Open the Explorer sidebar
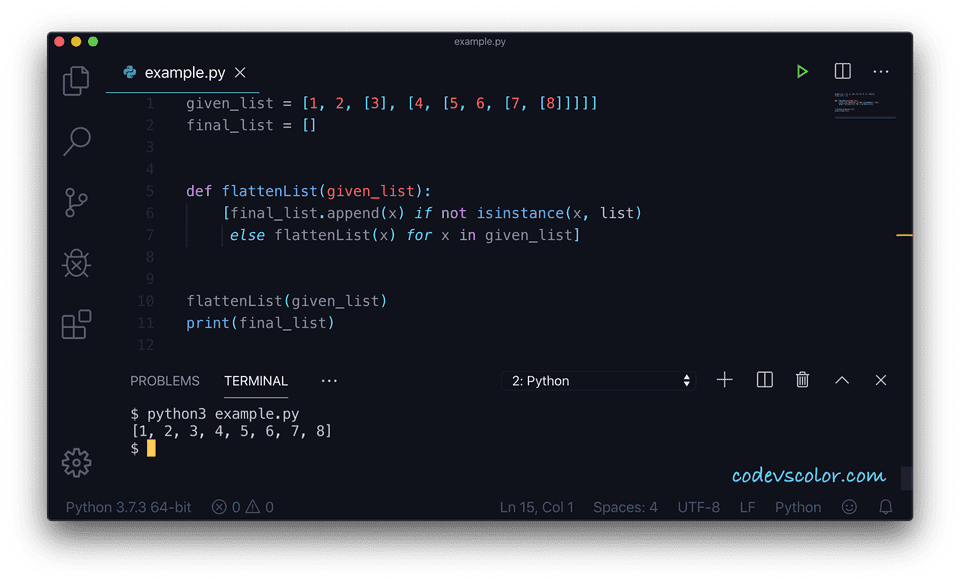 (x=76, y=80)
